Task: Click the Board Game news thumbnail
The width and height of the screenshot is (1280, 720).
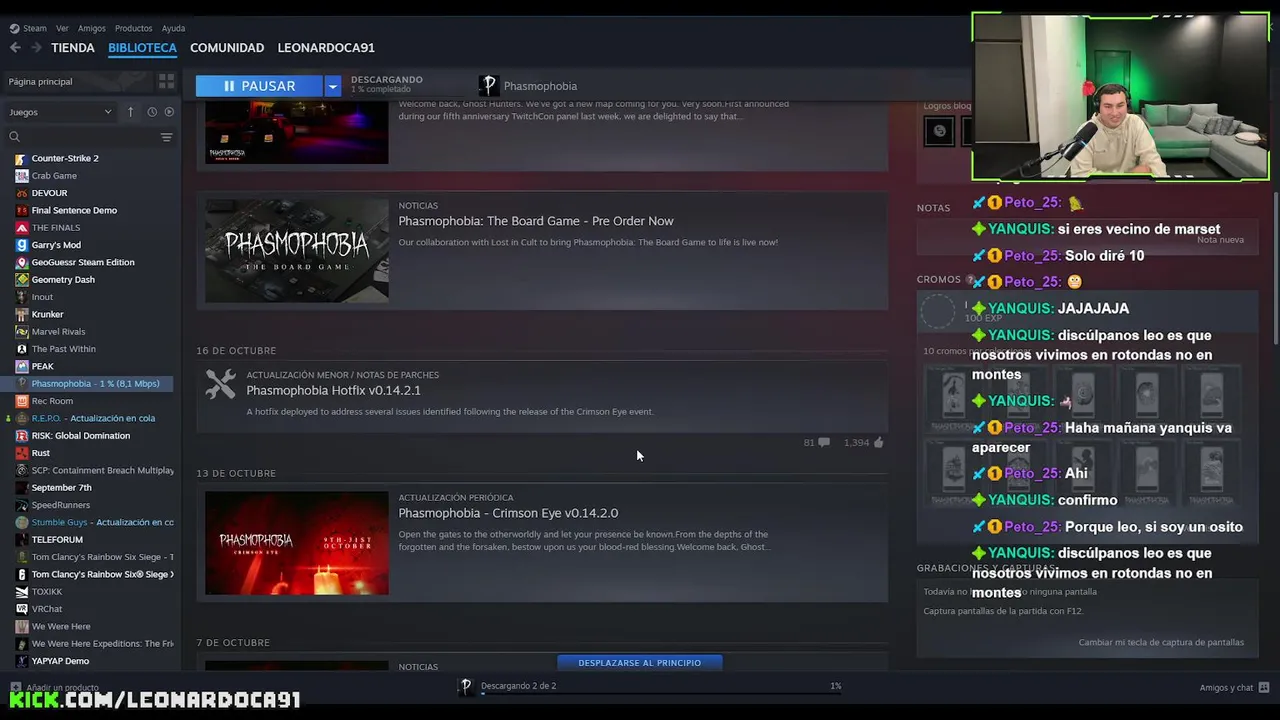Action: coord(297,251)
